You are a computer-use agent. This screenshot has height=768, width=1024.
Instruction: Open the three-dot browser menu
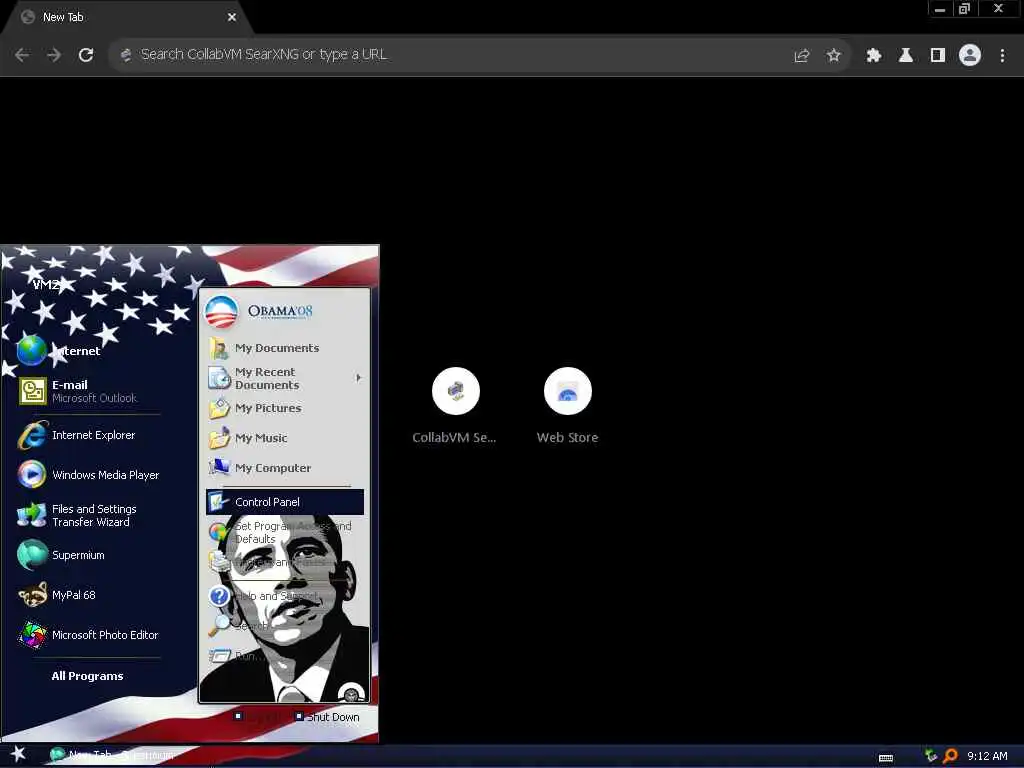[1002, 56]
